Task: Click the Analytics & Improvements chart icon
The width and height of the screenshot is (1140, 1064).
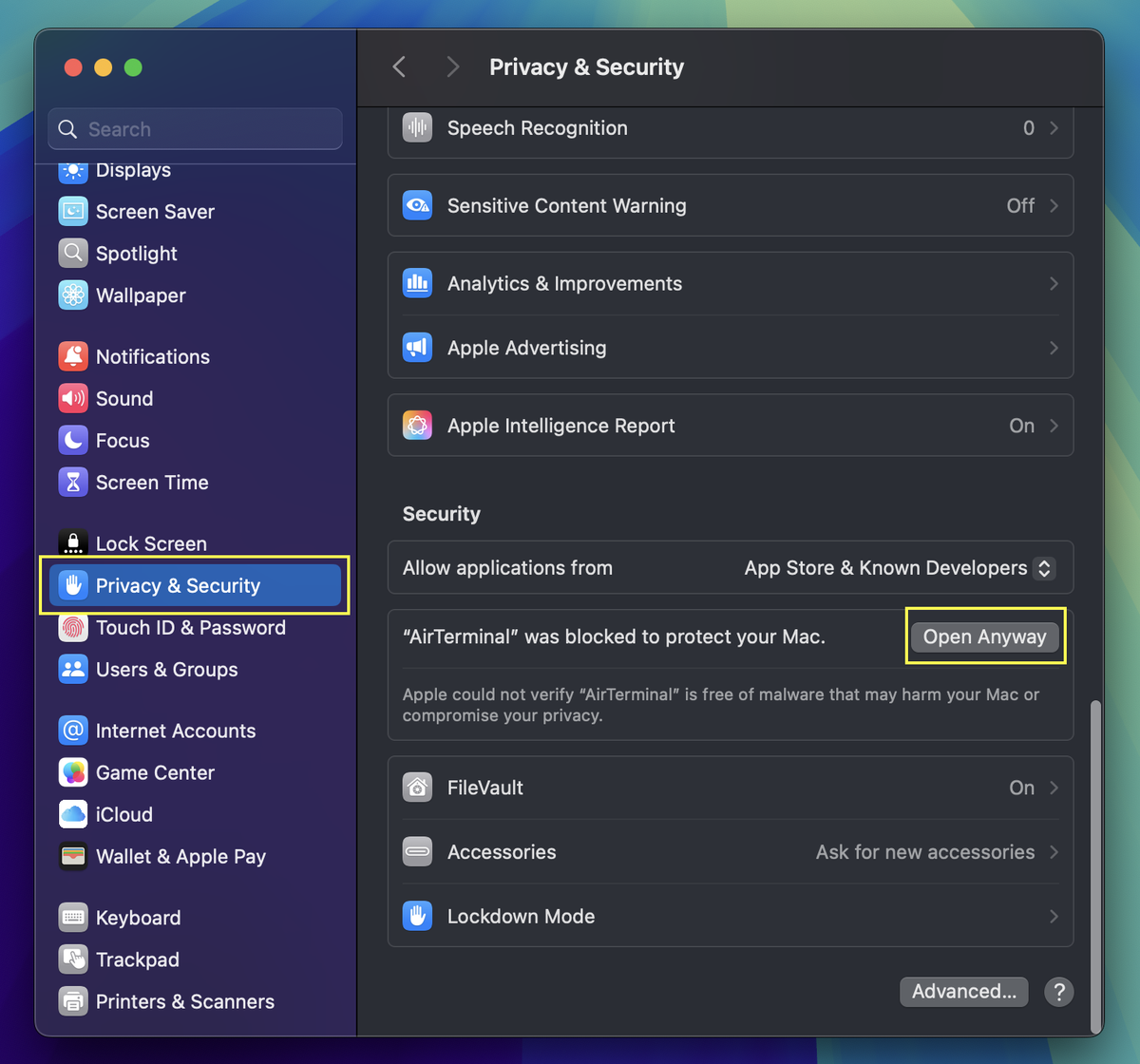Action: (x=417, y=283)
